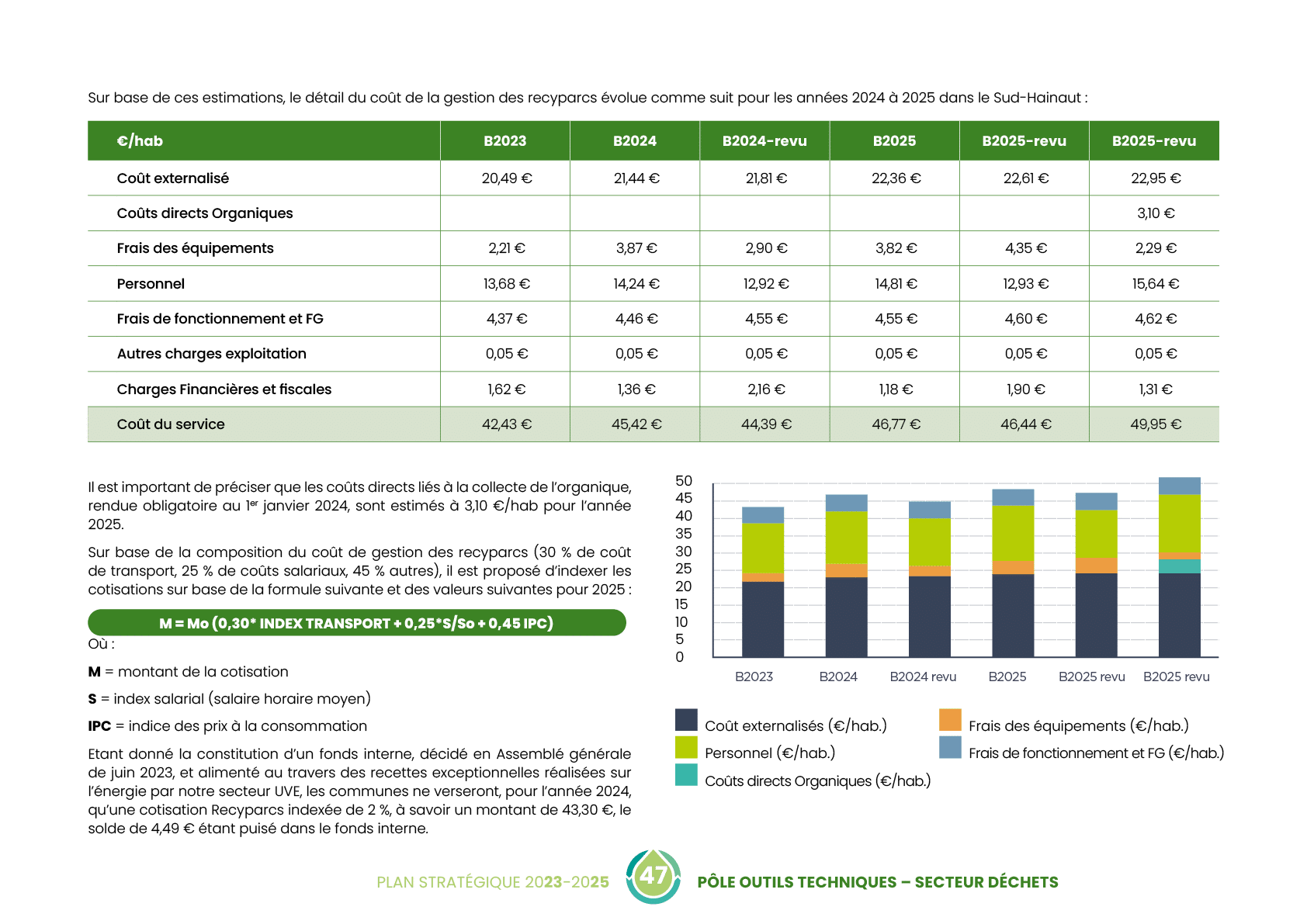Viewport: 1307px width, 924px height.
Task: Click the 3,10 € Coûts directs Organiques value
Action: pos(1156,213)
